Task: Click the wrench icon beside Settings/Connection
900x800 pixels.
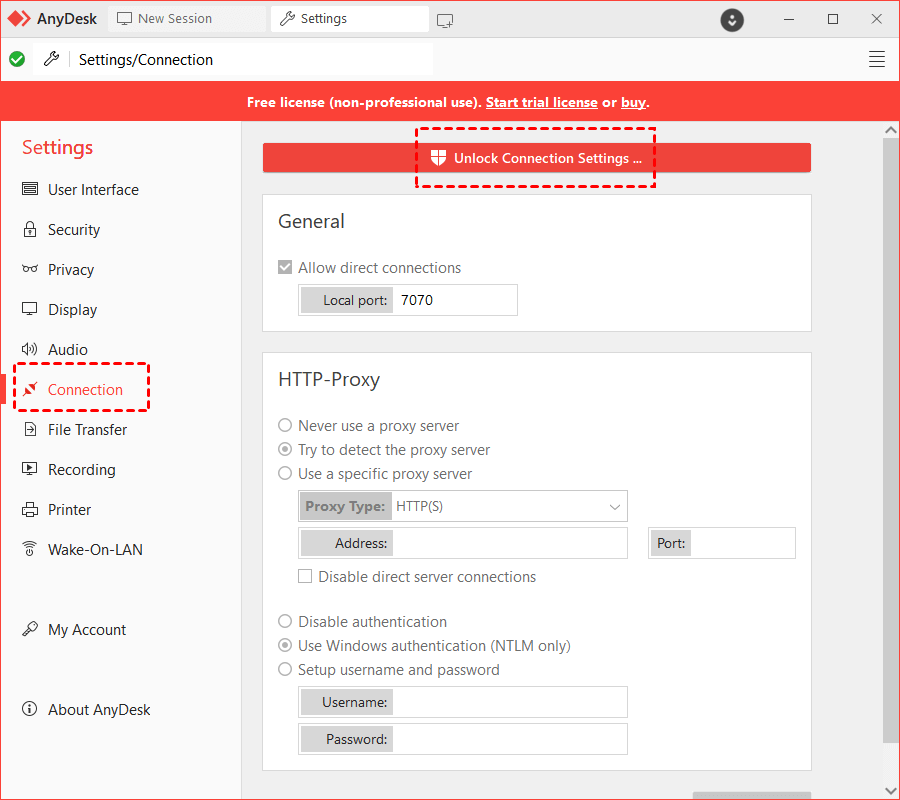Action: pos(52,59)
